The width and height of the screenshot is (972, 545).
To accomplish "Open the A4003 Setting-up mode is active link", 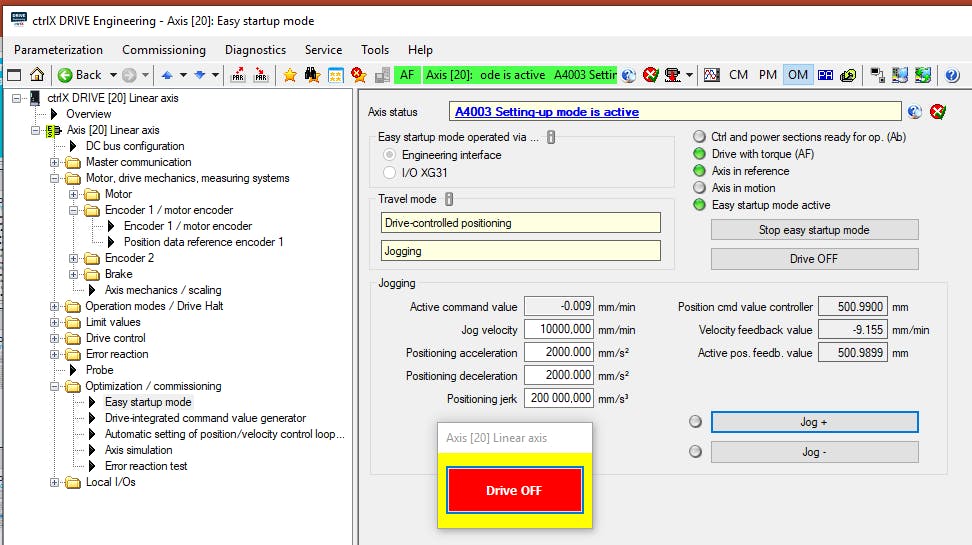I will [547, 112].
